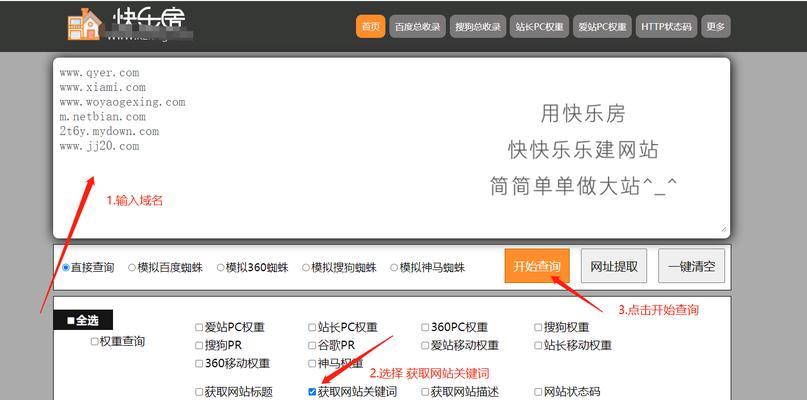Click the 全选 button
This screenshot has width=807, height=400.
pos(83,320)
